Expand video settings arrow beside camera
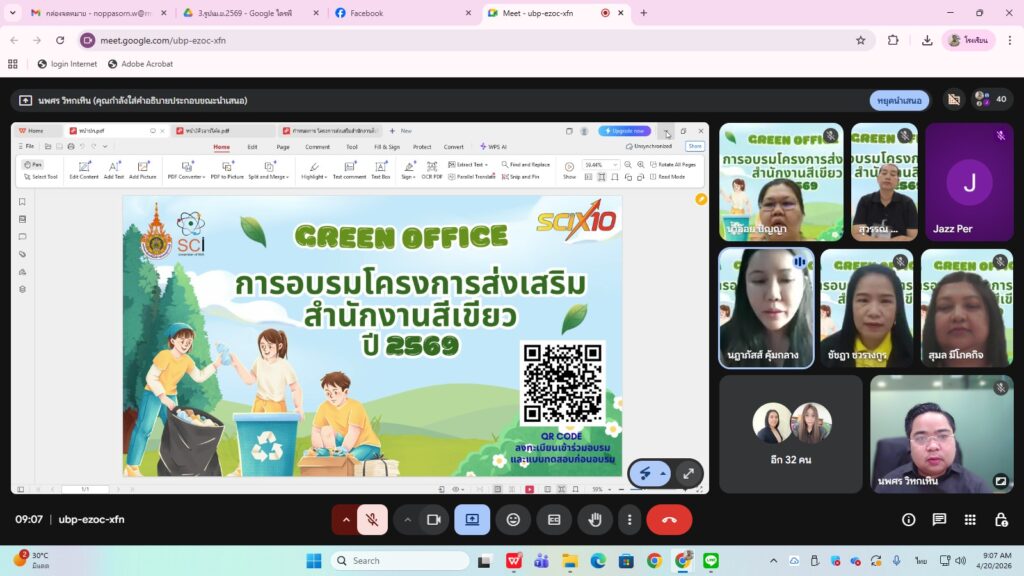This screenshot has width=1024, height=576. (407, 520)
